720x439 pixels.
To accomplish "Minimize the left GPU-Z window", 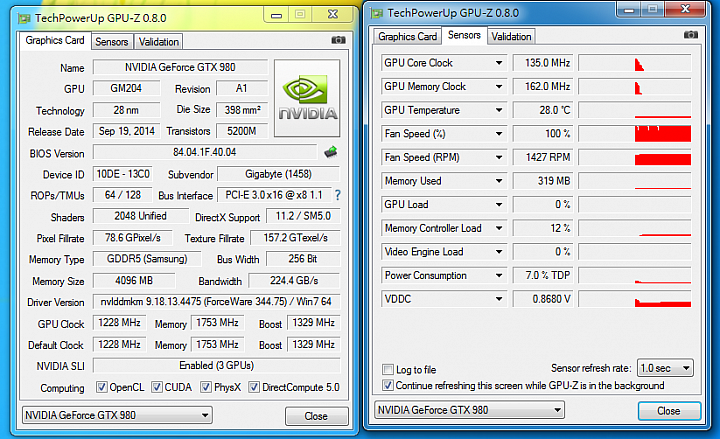I will pyautogui.click(x=276, y=15).
